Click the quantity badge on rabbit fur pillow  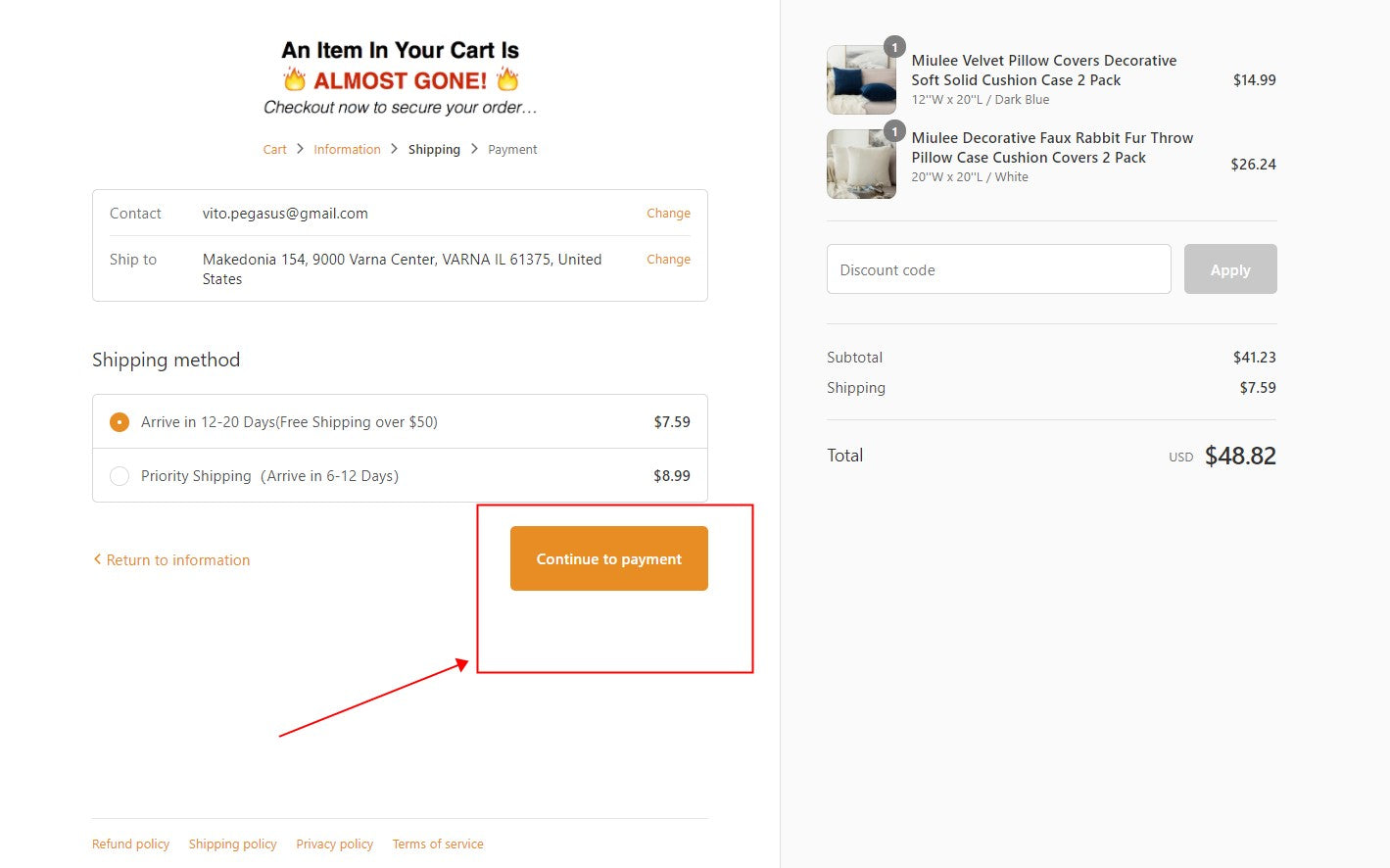pyautogui.click(x=894, y=131)
